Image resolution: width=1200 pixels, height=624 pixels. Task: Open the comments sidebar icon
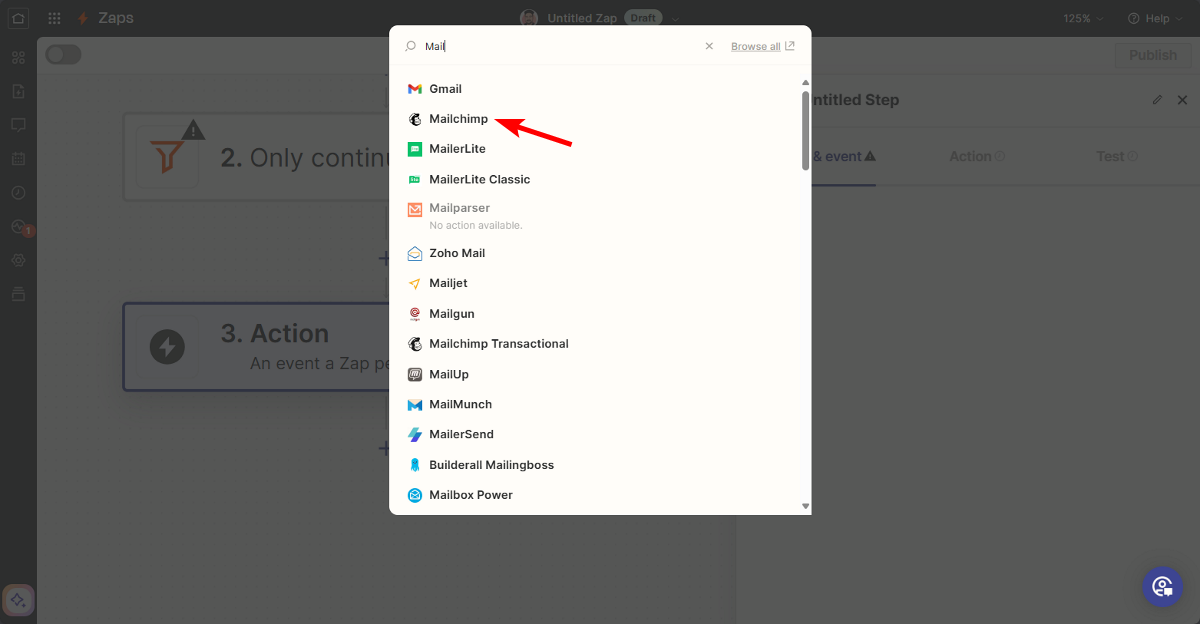click(x=18, y=125)
